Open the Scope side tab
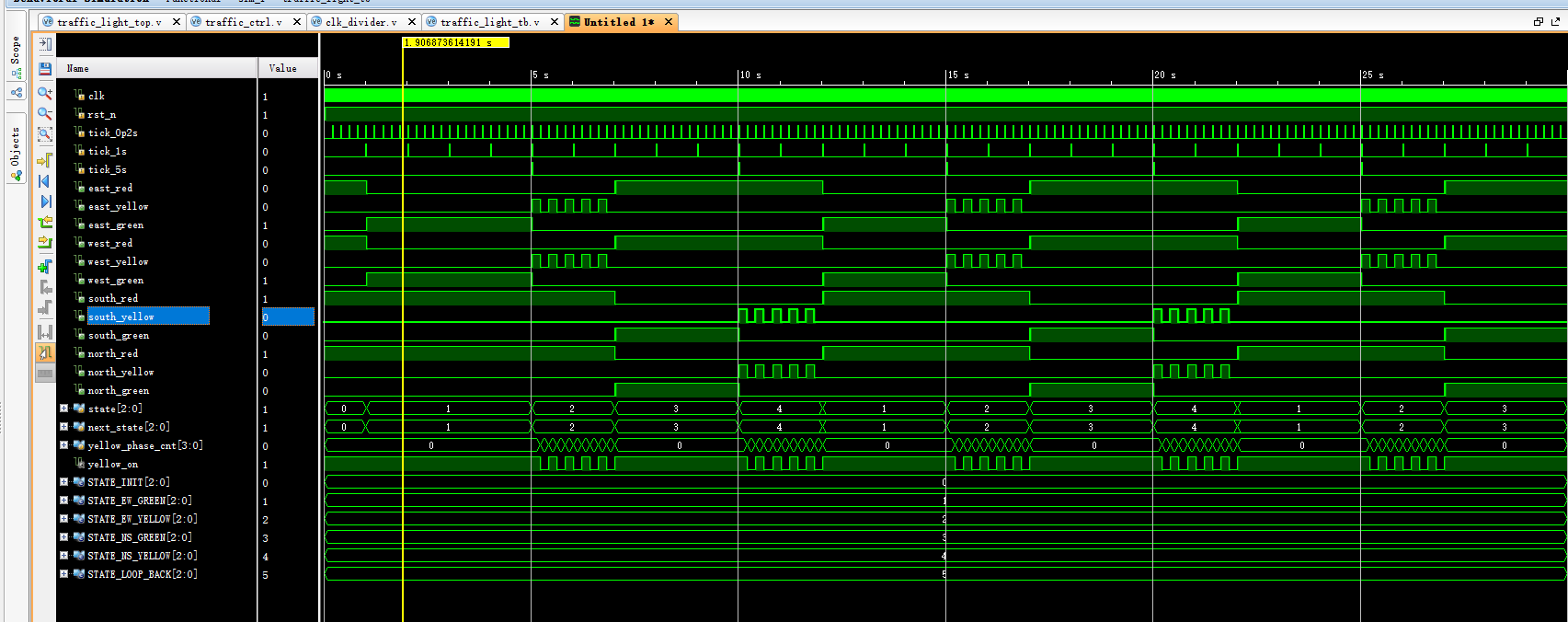 16,57
